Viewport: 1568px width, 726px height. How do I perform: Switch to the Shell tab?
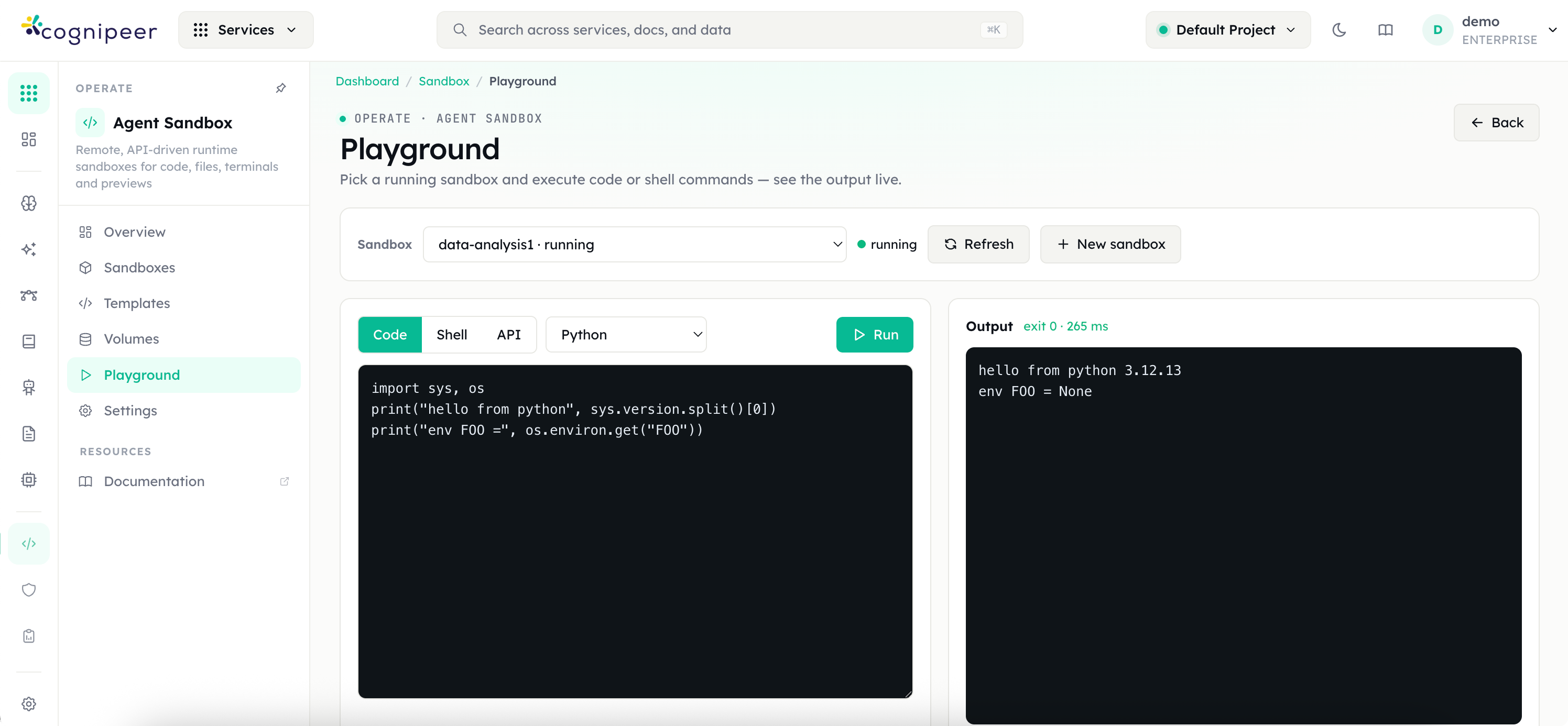coord(452,335)
